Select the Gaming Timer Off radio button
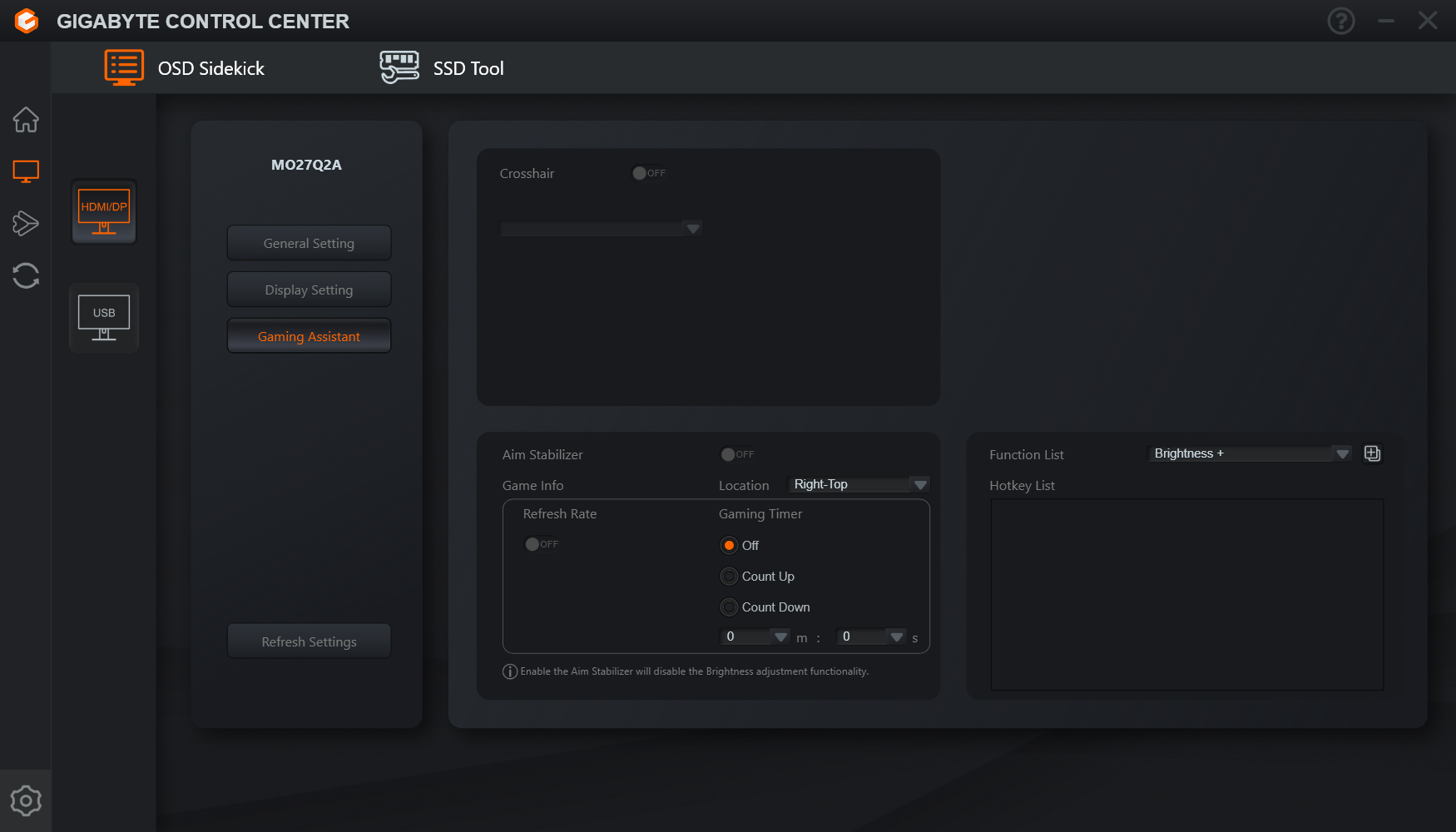The image size is (1456, 832). tap(729, 545)
